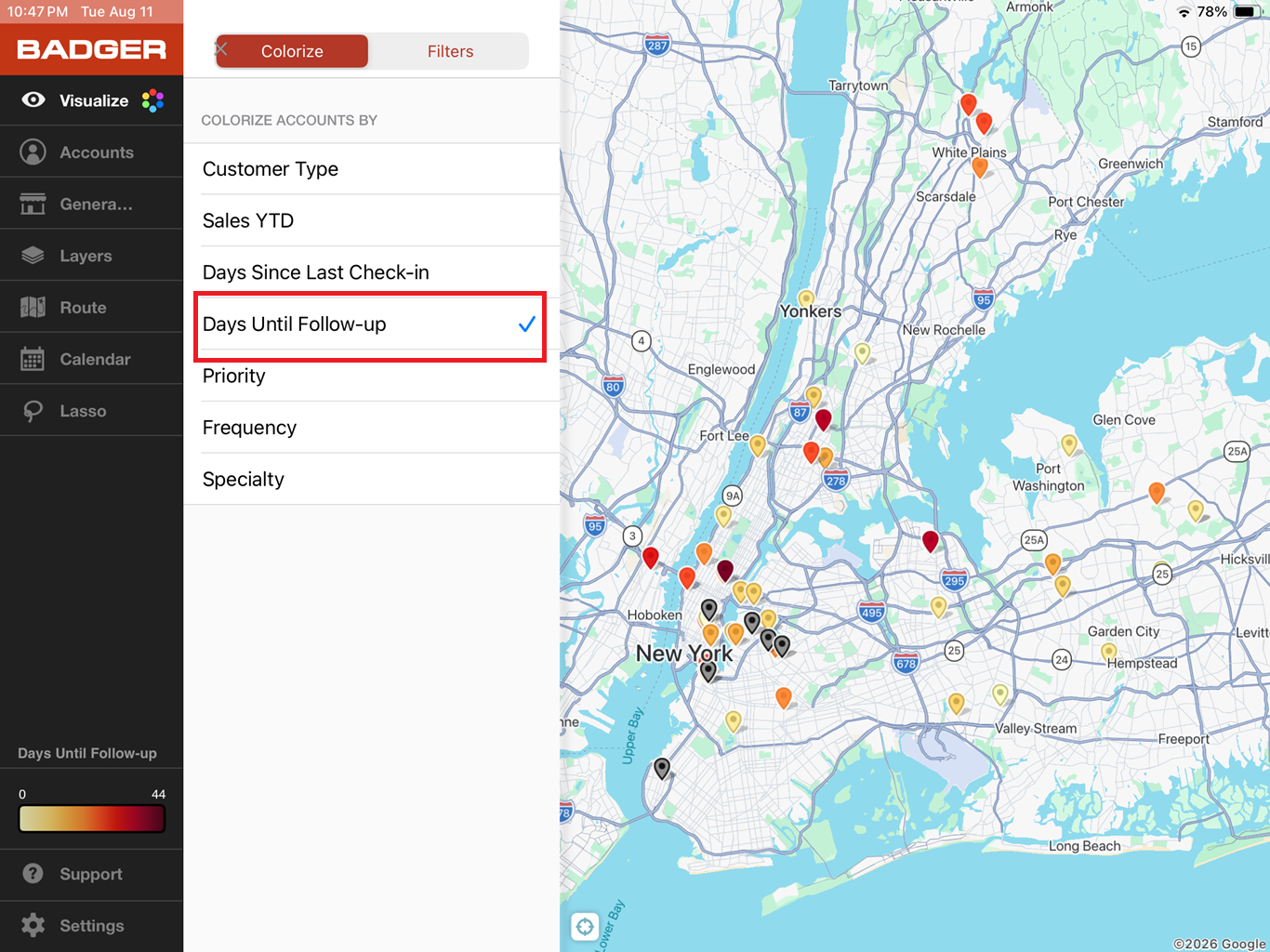Tap the red pin near route 3 marker
Viewport: 1270px width, 952px height.
click(x=651, y=558)
